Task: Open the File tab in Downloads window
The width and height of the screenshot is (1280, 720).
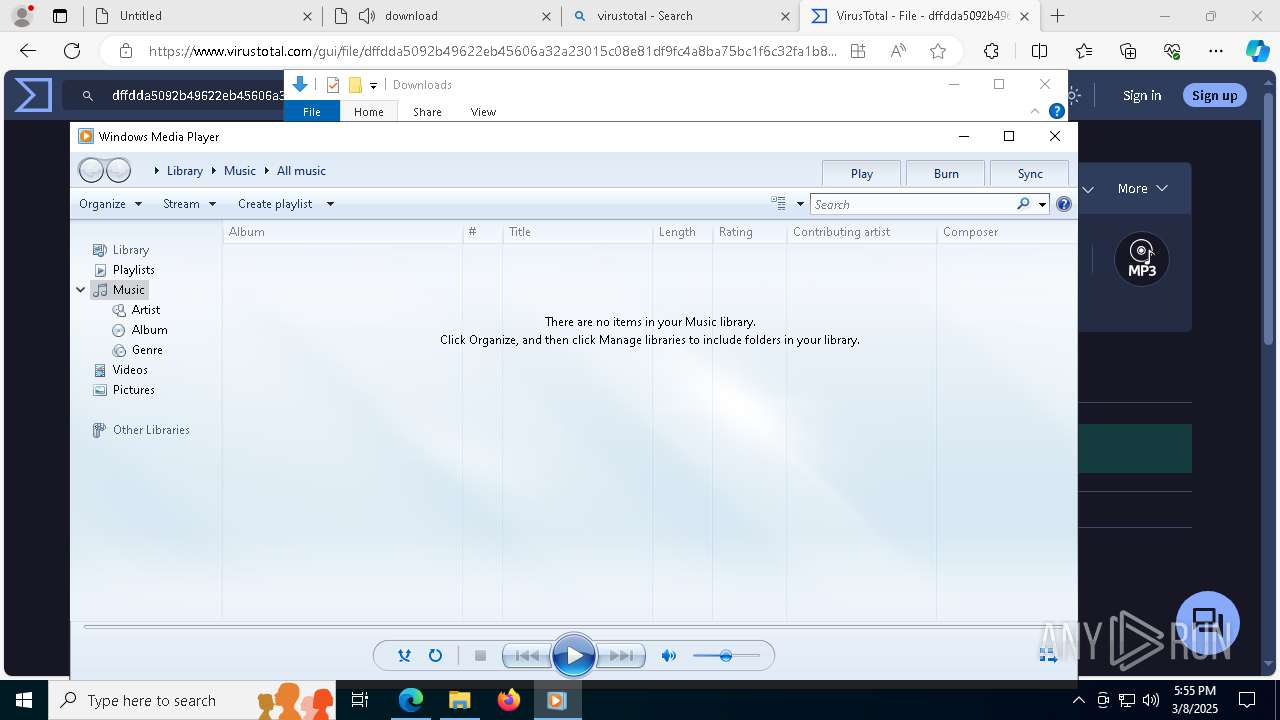Action: click(x=312, y=112)
